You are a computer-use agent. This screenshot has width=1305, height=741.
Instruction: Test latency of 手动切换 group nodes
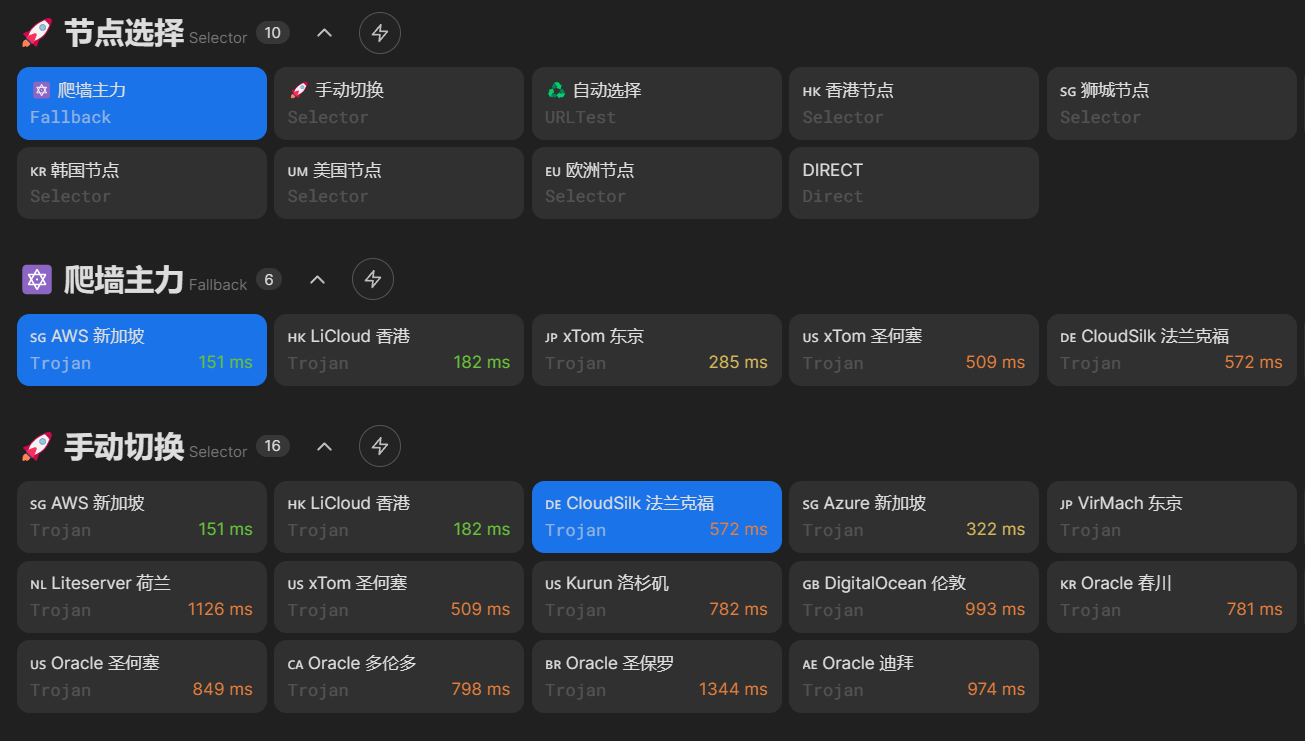click(x=380, y=447)
